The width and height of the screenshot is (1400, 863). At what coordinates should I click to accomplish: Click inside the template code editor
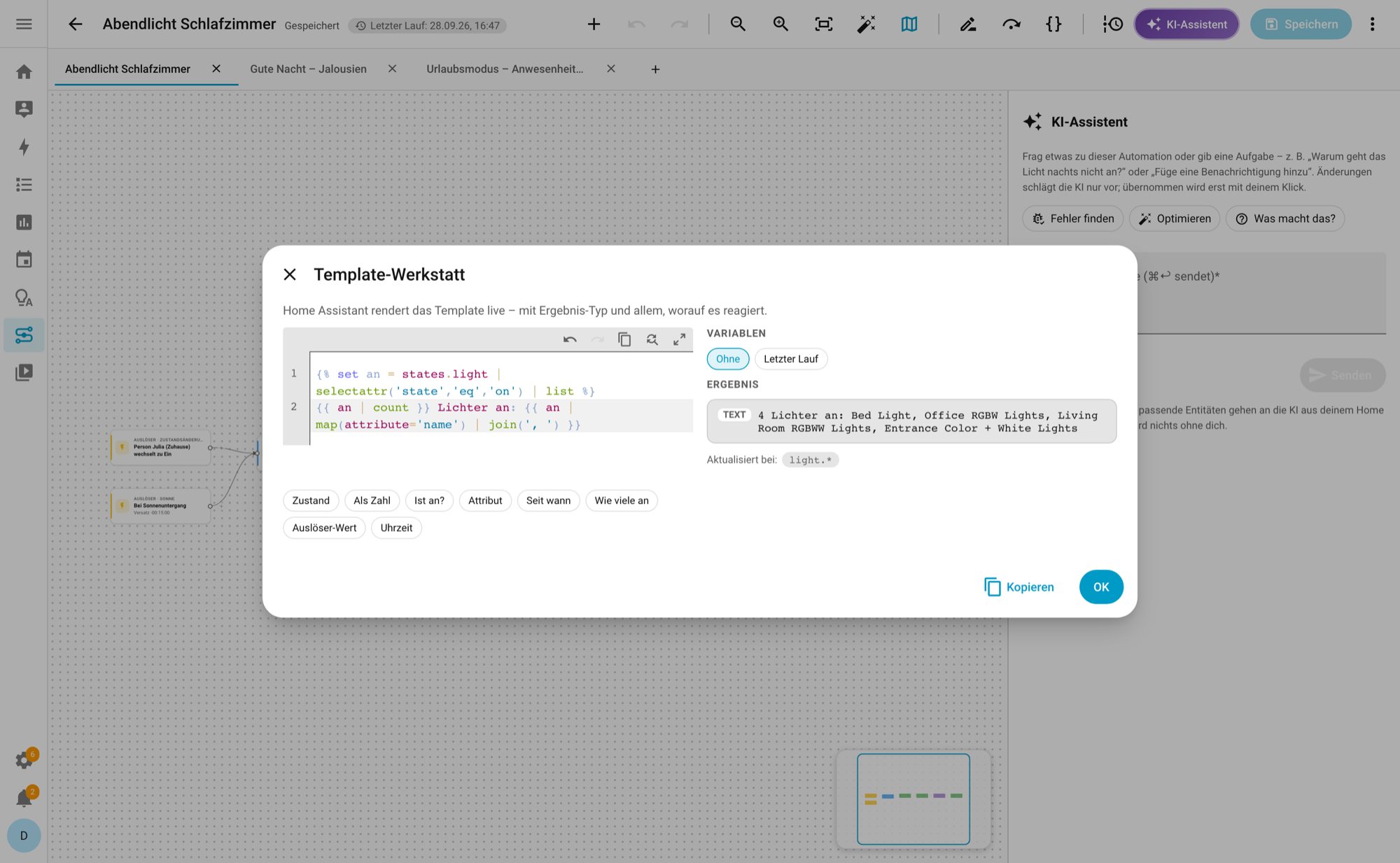pos(500,398)
